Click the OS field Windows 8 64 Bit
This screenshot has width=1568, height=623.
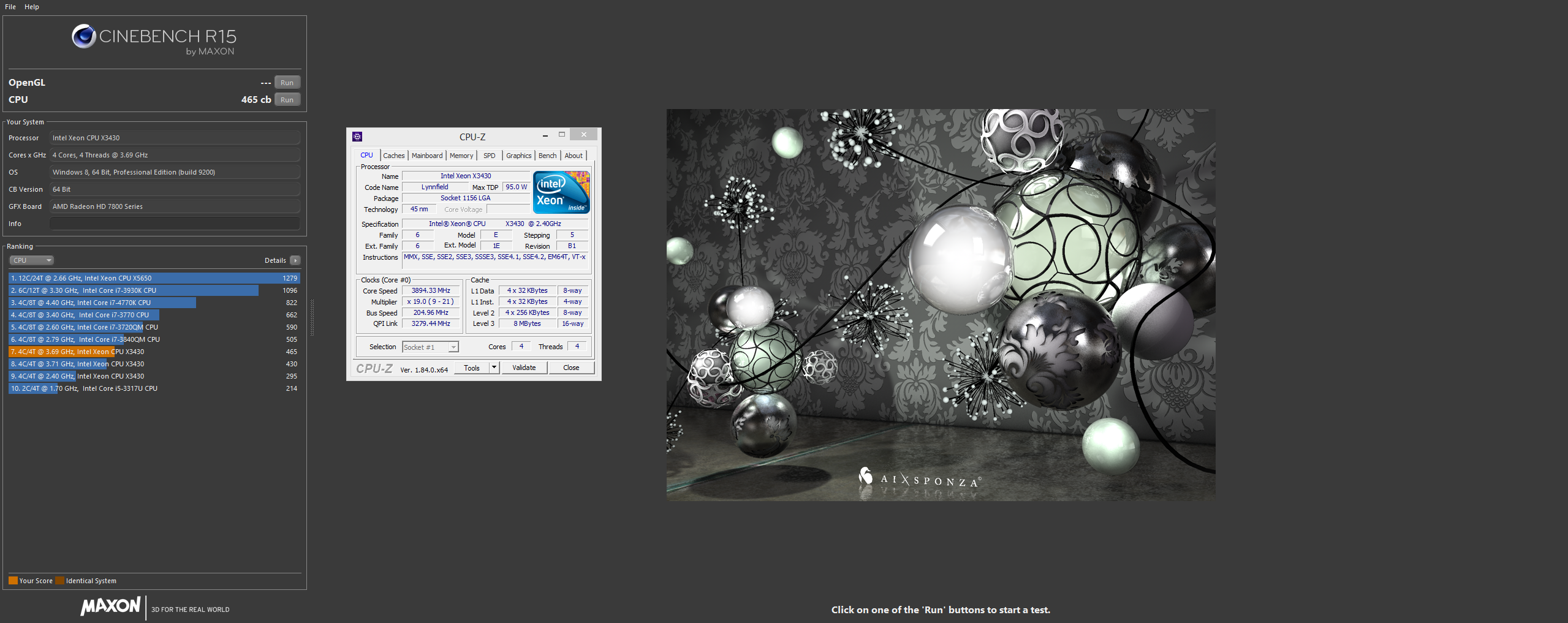[x=175, y=172]
